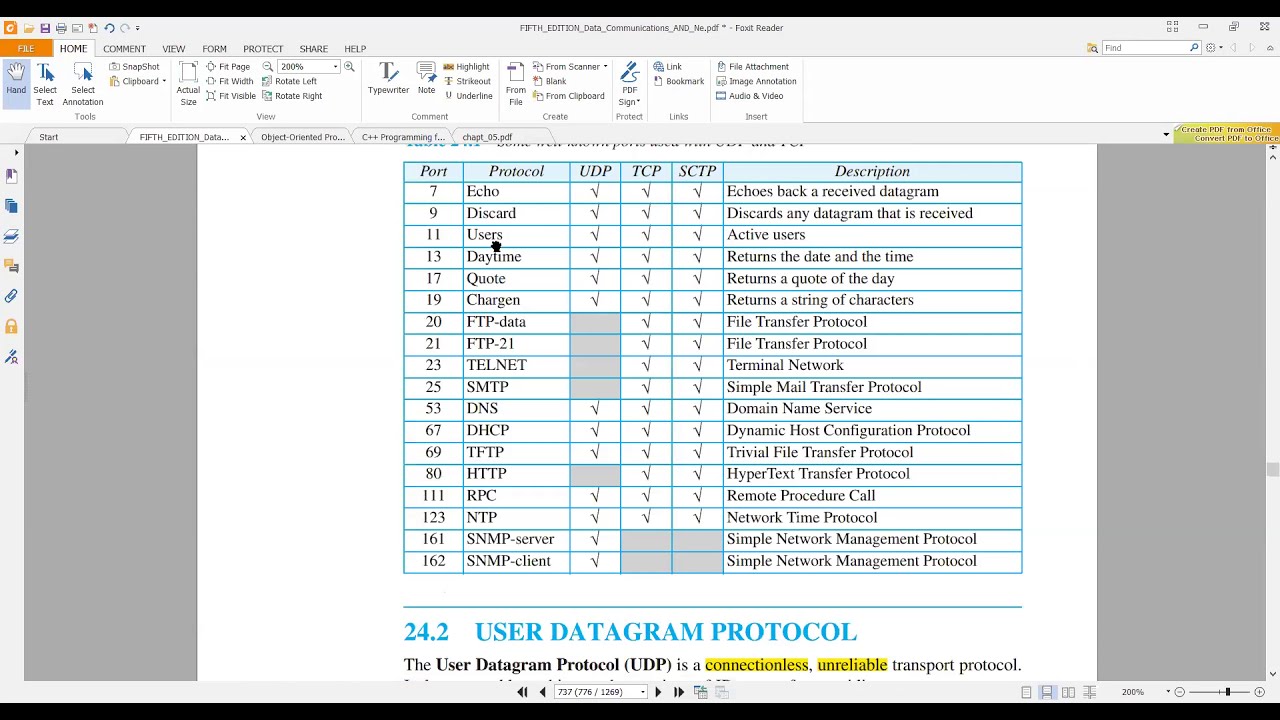
Task: Create a Blank PDF
Action: tap(550, 81)
